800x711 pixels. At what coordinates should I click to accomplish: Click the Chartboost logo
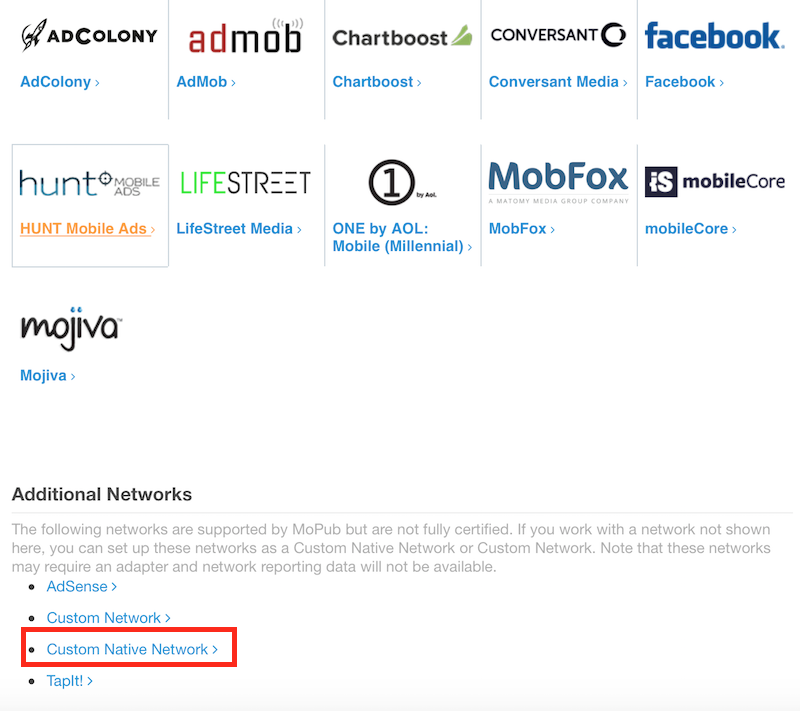[x=402, y=36]
